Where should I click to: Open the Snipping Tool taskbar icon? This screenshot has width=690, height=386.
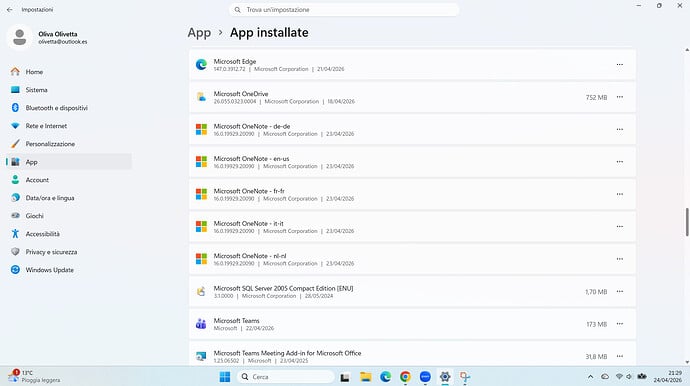465,377
